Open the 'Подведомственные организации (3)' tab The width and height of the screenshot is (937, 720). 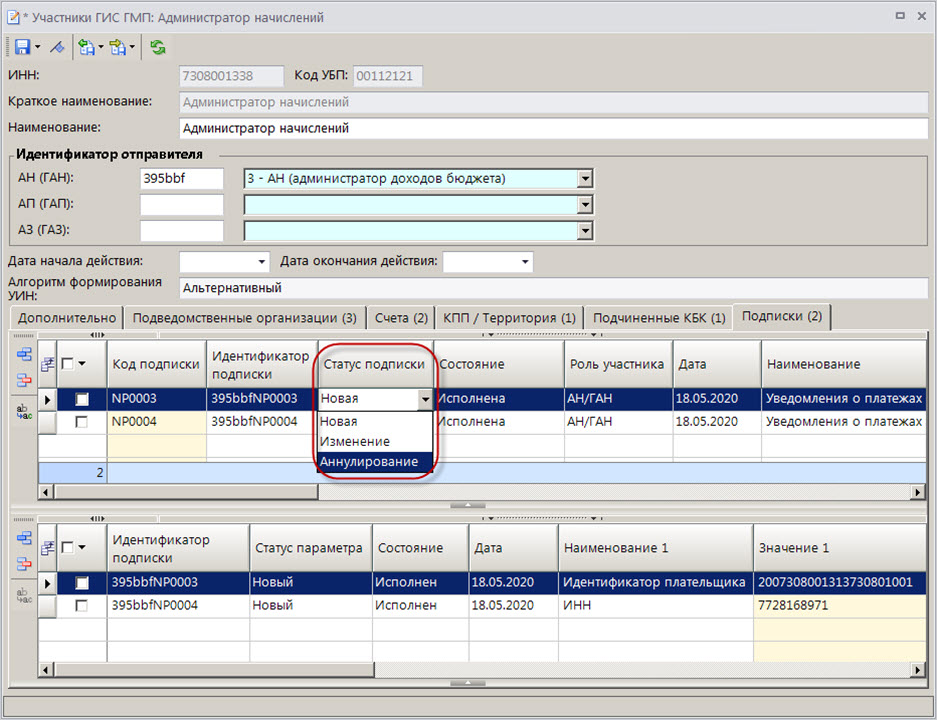point(244,318)
